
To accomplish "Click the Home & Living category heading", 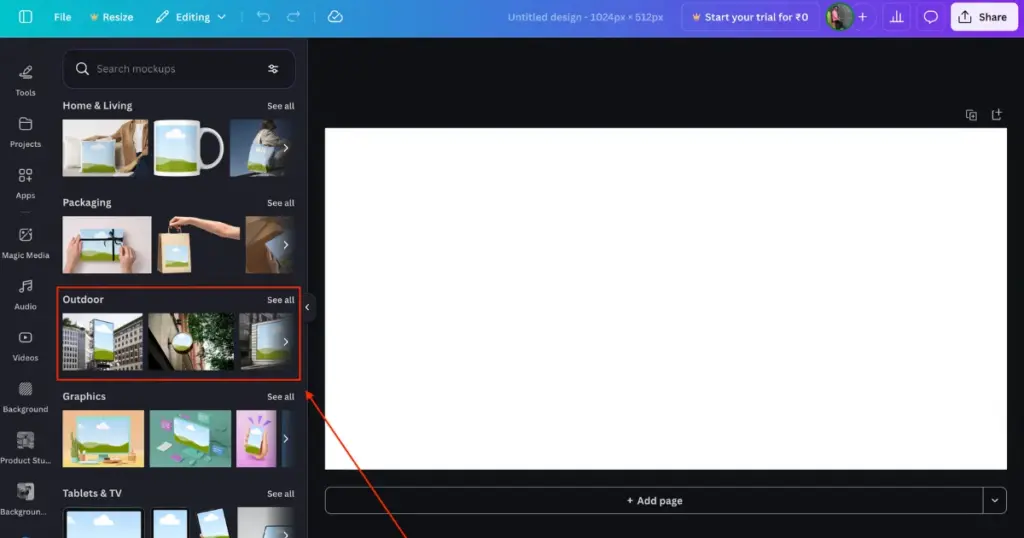I will pyautogui.click(x=97, y=106).
